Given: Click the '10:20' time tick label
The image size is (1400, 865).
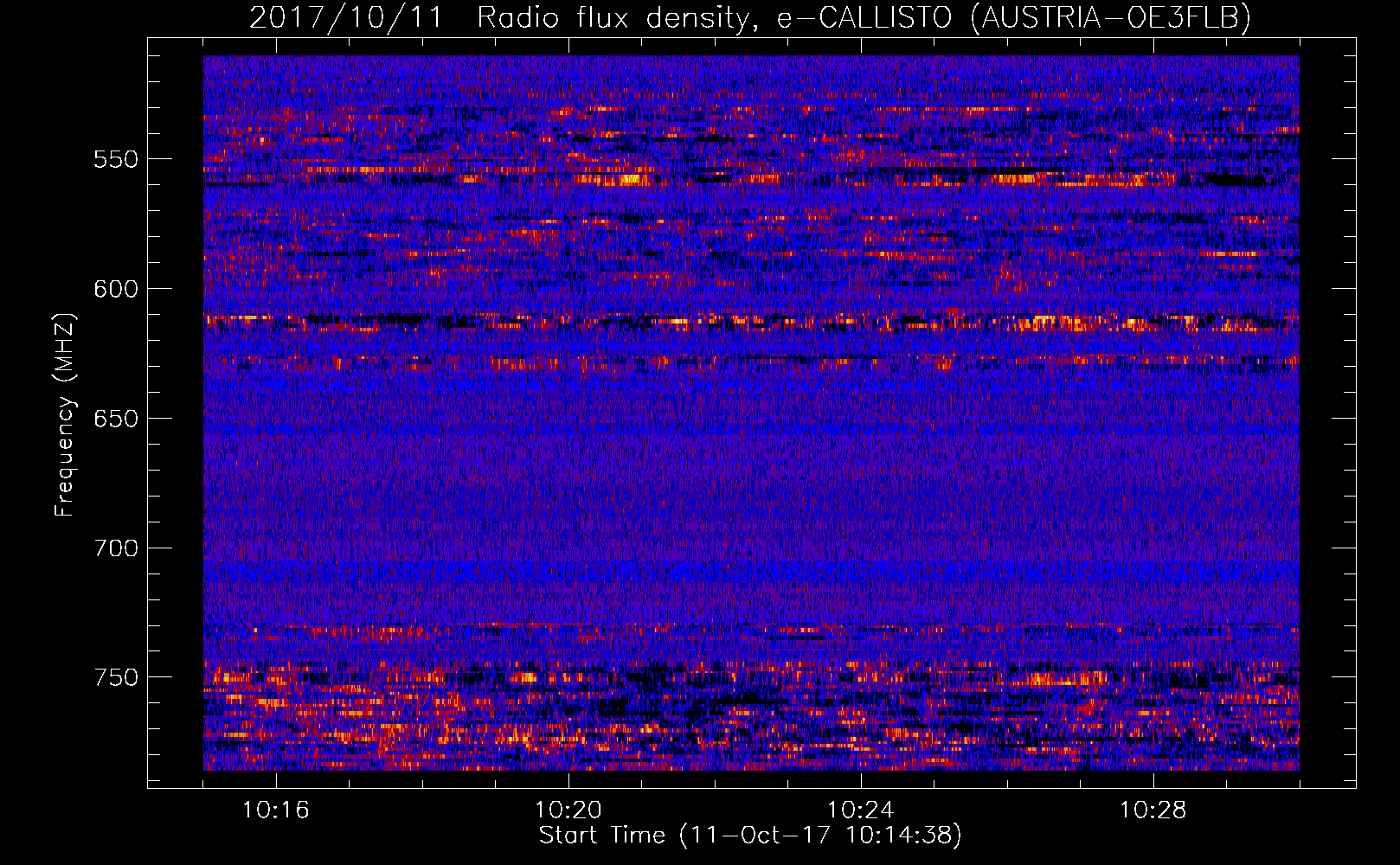Looking at the screenshot, I should coord(568,811).
